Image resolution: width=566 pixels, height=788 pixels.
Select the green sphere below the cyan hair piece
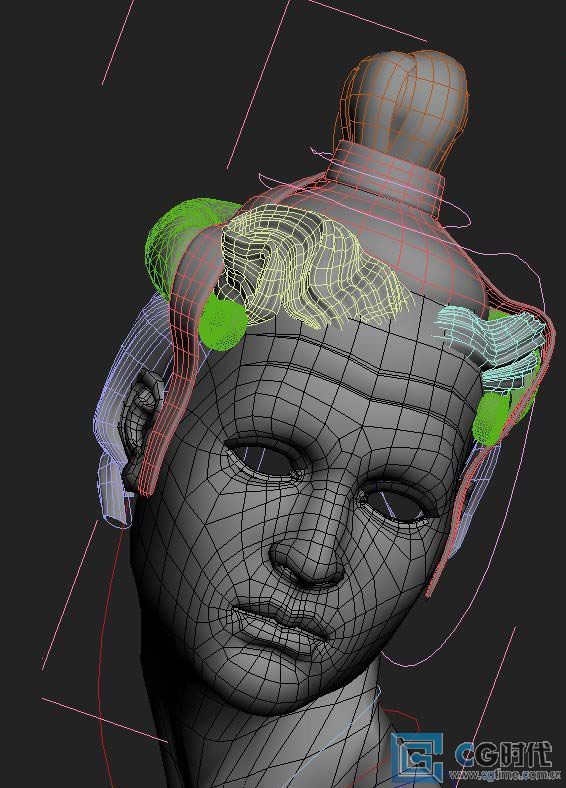point(493,418)
